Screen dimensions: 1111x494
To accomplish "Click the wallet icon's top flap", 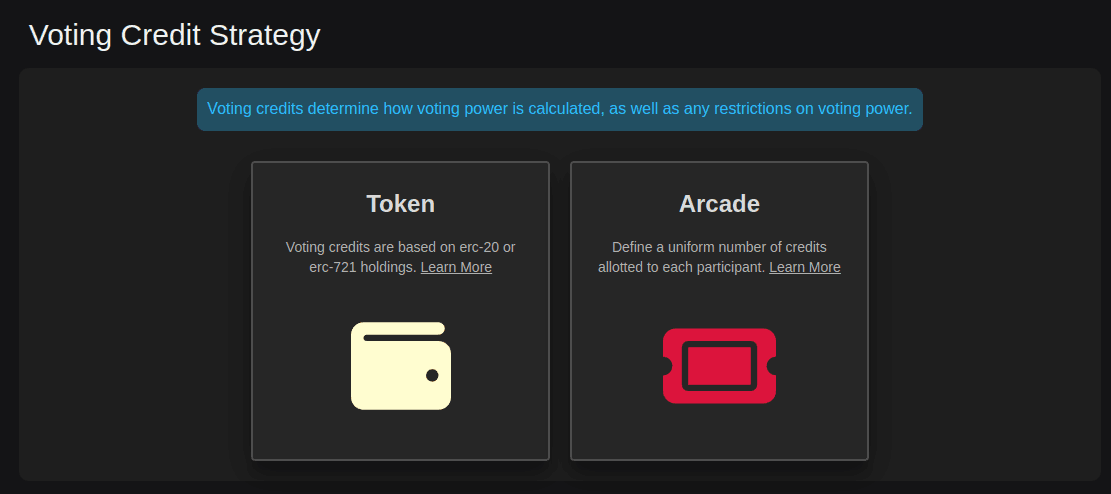I will 403,330.
